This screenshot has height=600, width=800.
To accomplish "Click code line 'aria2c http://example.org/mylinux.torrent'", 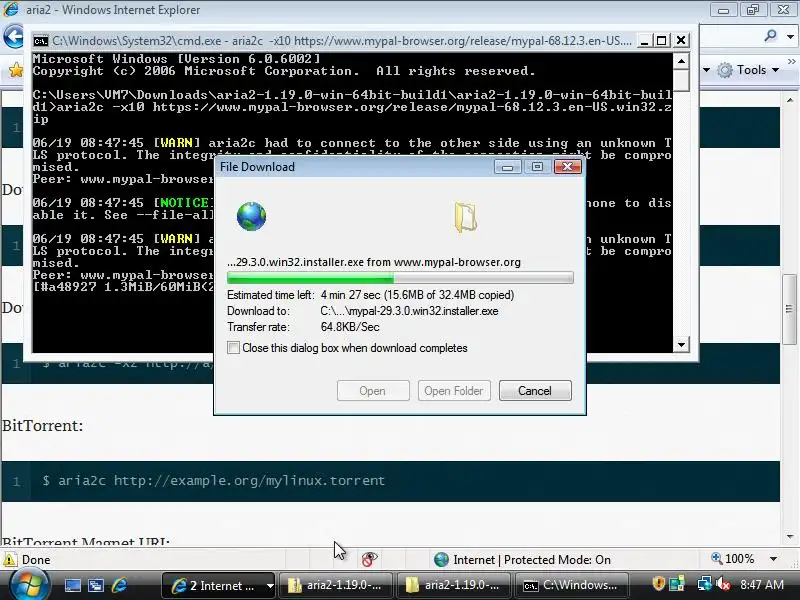I will point(221,481).
